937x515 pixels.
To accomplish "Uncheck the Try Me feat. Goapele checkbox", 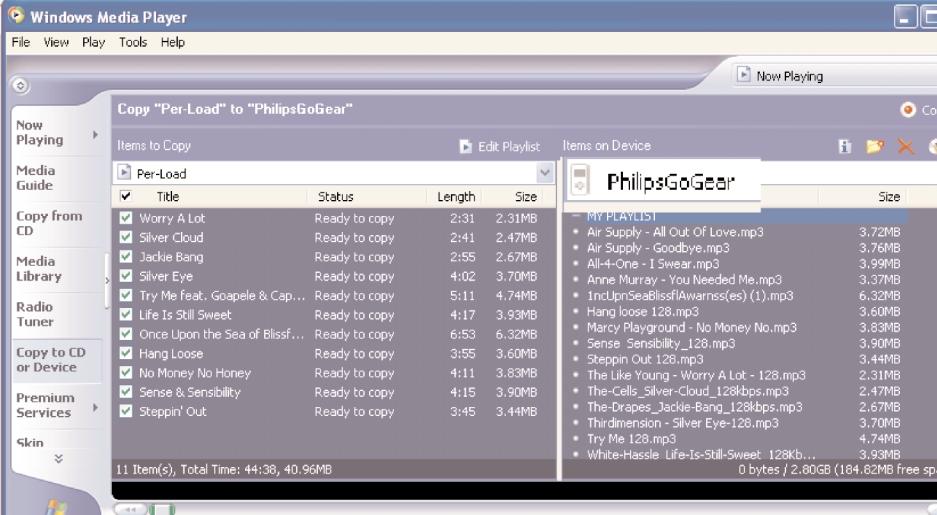I will [x=125, y=295].
